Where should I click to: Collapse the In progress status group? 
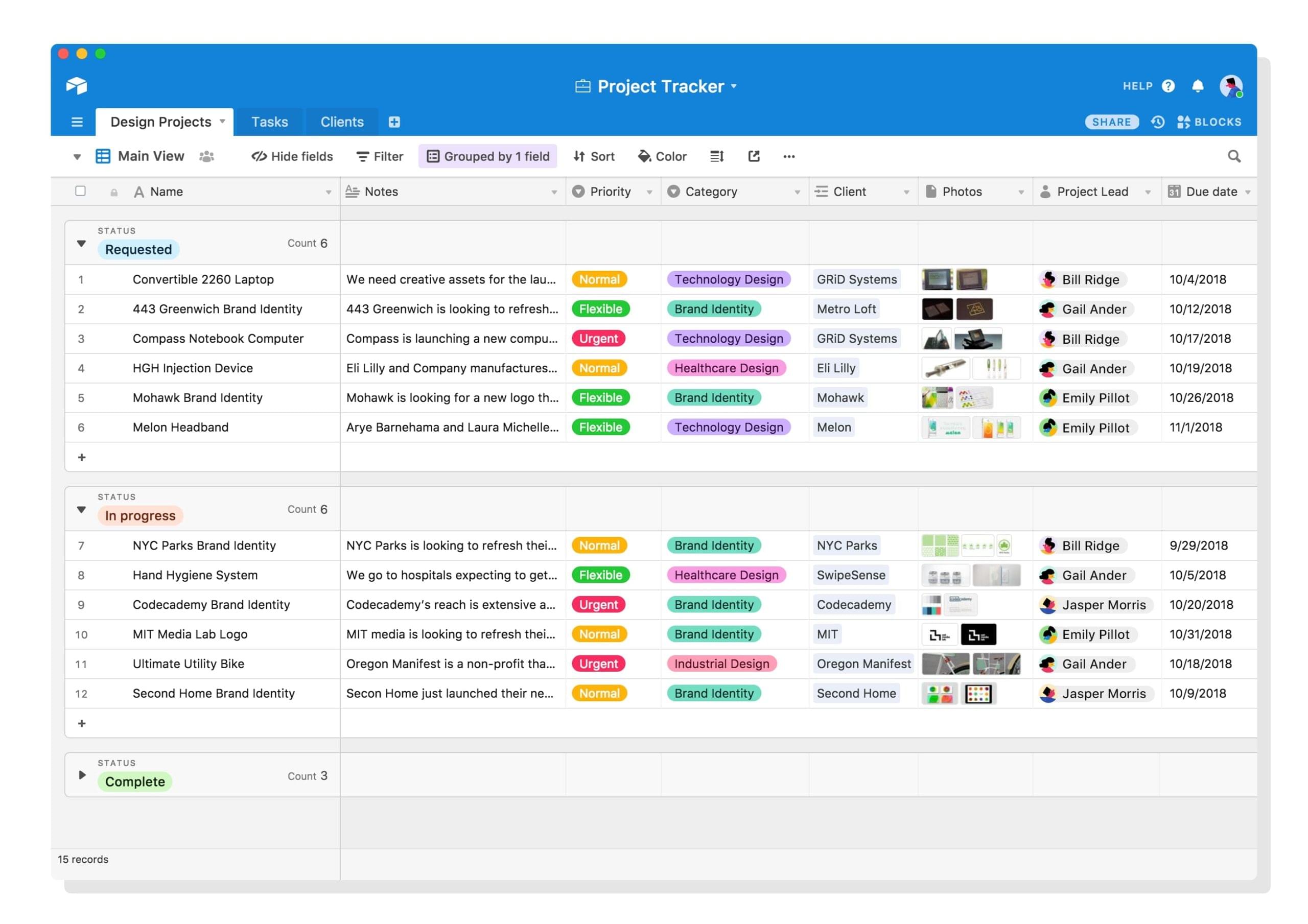pyautogui.click(x=81, y=509)
